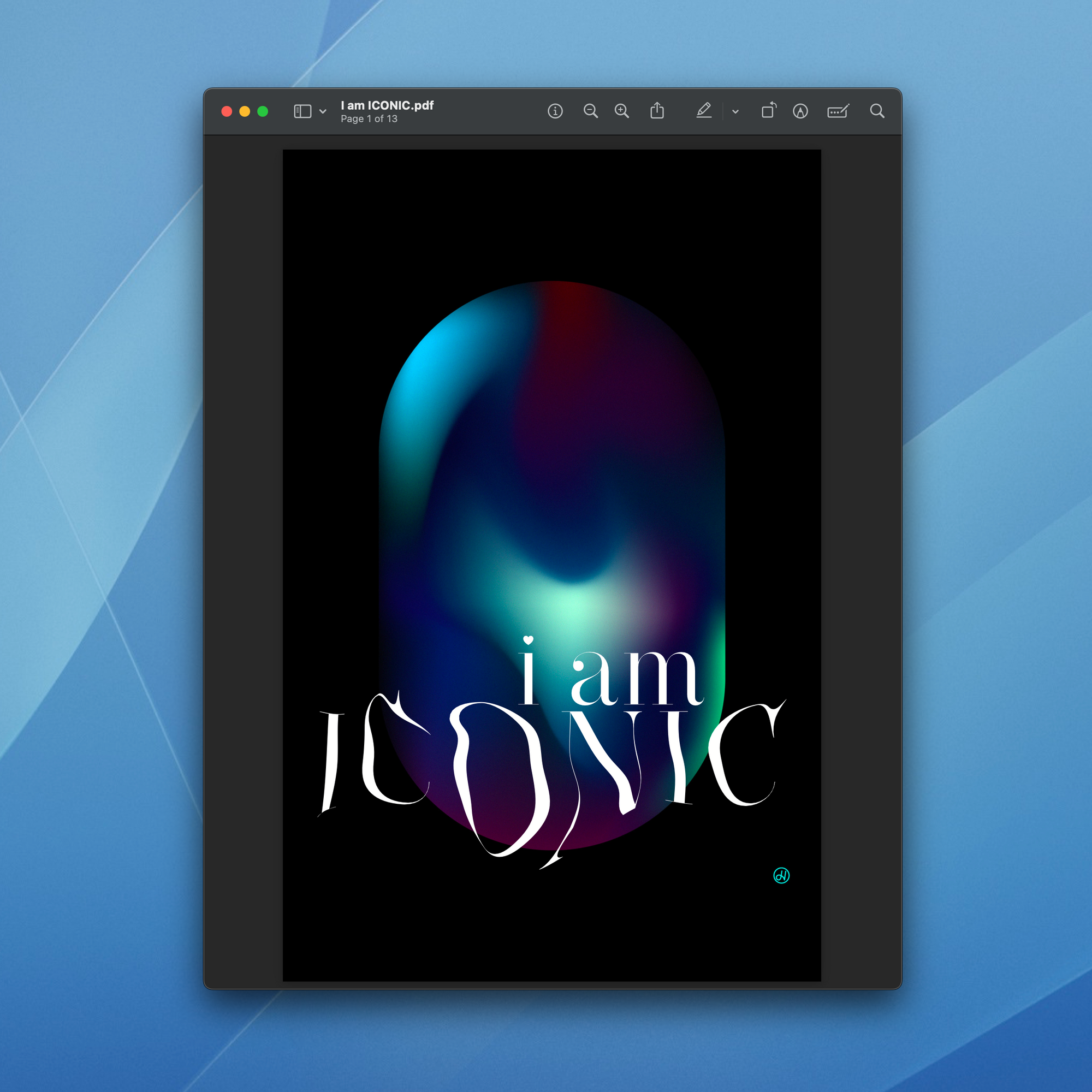Zoom out of the PDF page
This screenshot has width=1092, height=1092.
point(591,111)
